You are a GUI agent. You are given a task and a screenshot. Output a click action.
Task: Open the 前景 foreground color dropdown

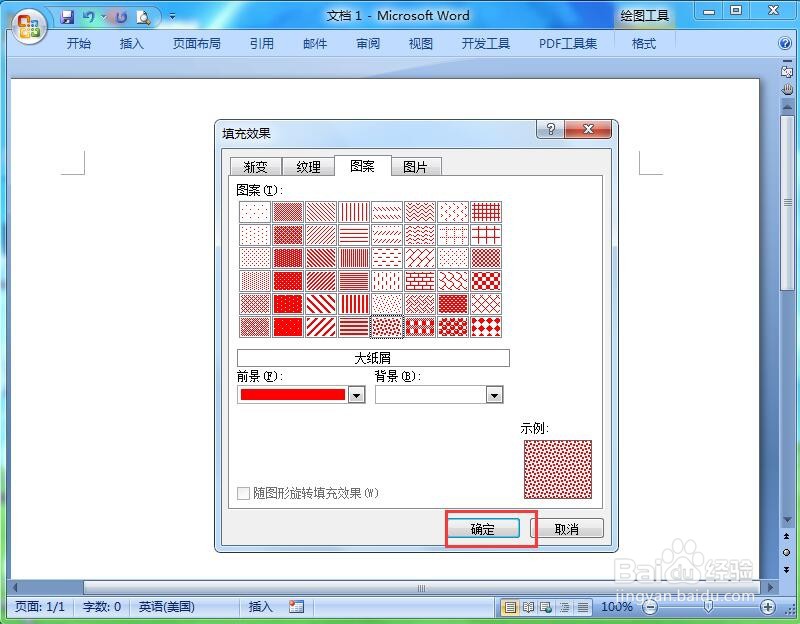tap(356, 395)
